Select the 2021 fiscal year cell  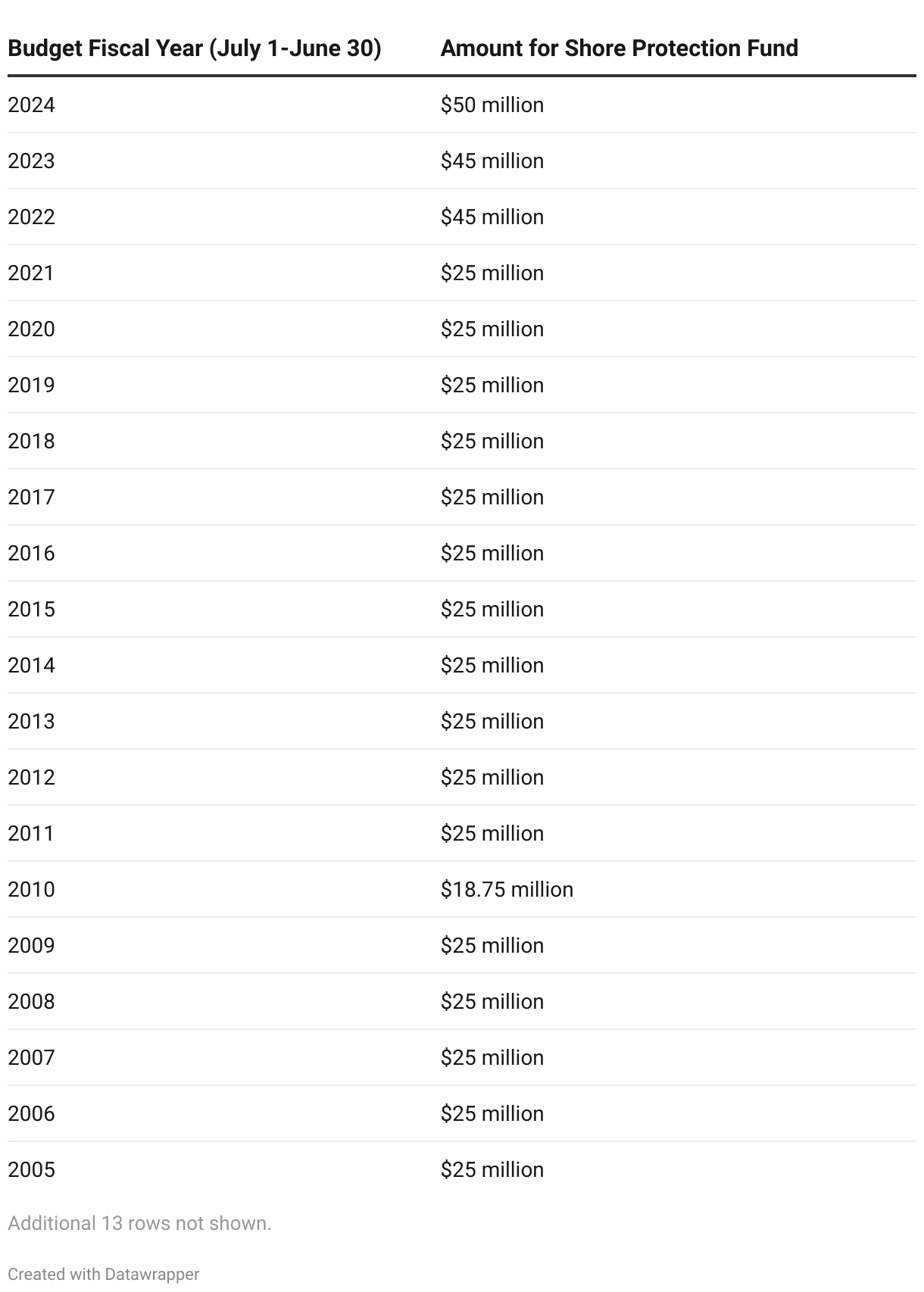tap(32, 273)
